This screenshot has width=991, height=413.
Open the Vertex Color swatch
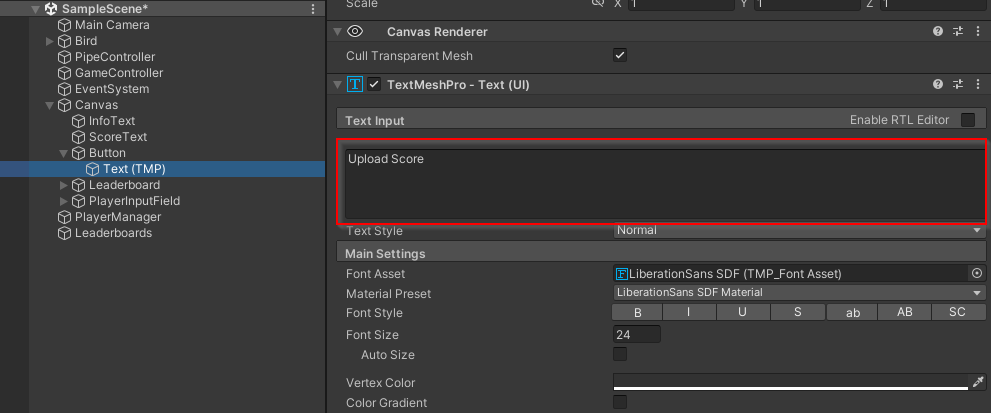click(790, 383)
